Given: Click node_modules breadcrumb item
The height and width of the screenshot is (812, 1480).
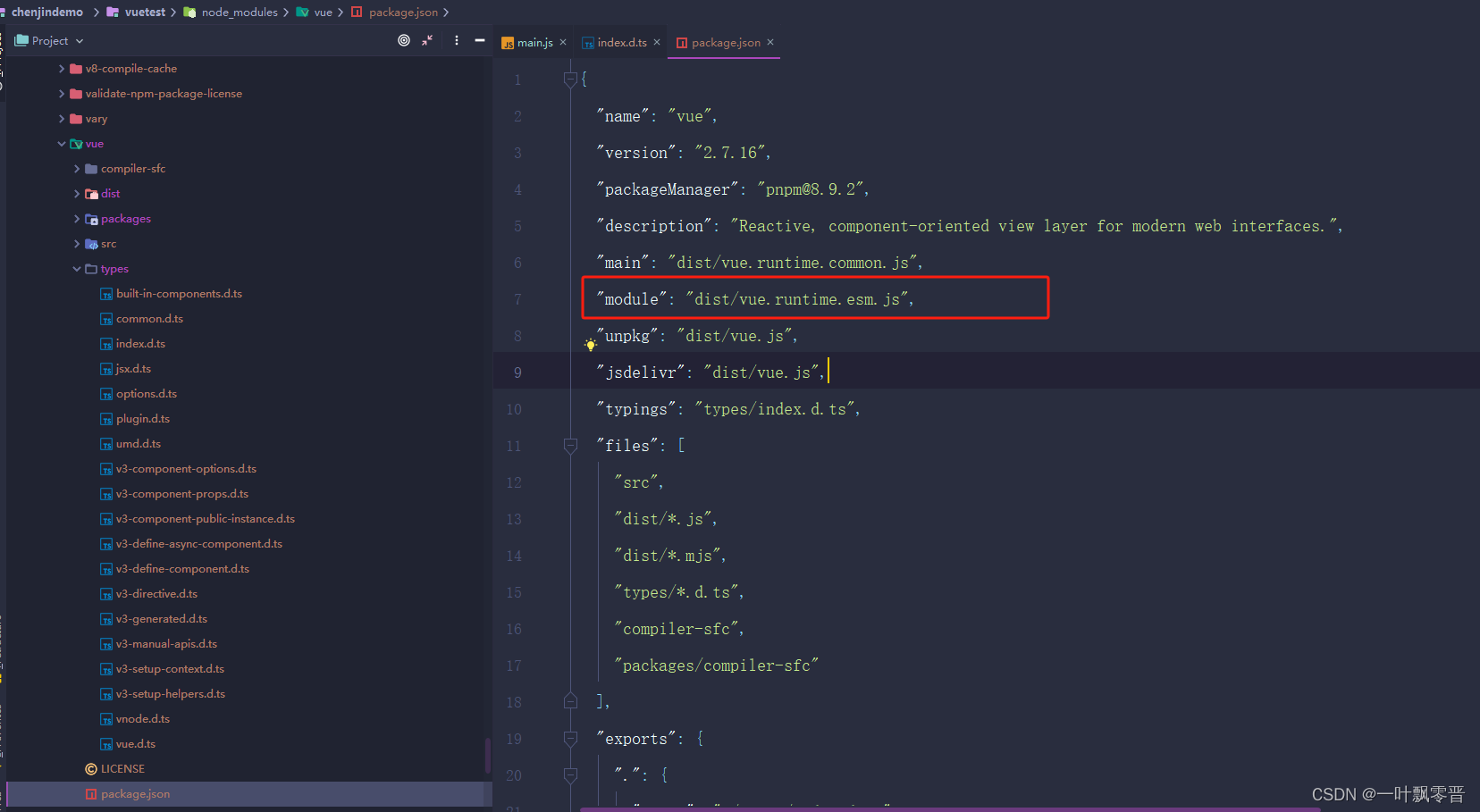Looking at the screenshot, I should point(240,12).
